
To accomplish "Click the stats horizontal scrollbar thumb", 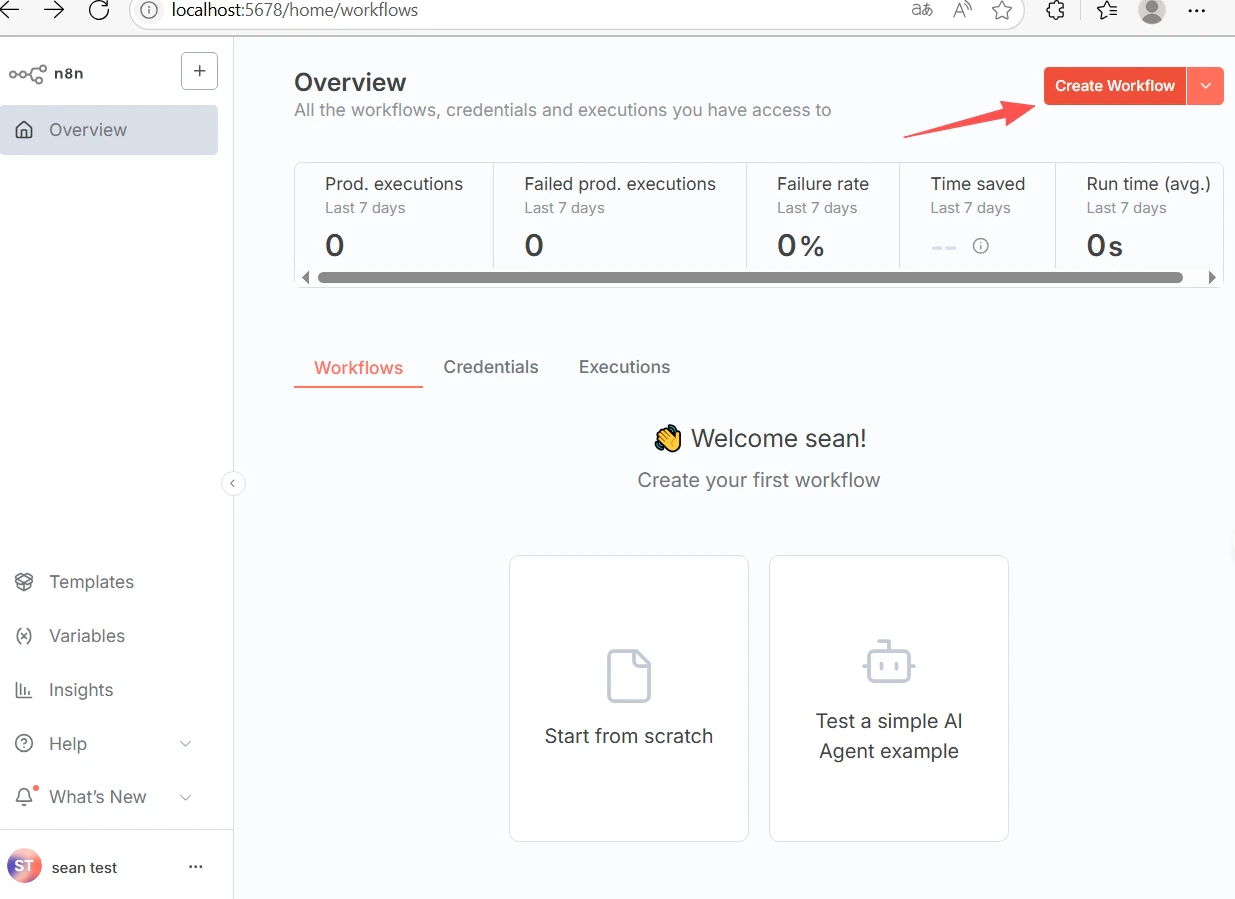I will (750, 278).
